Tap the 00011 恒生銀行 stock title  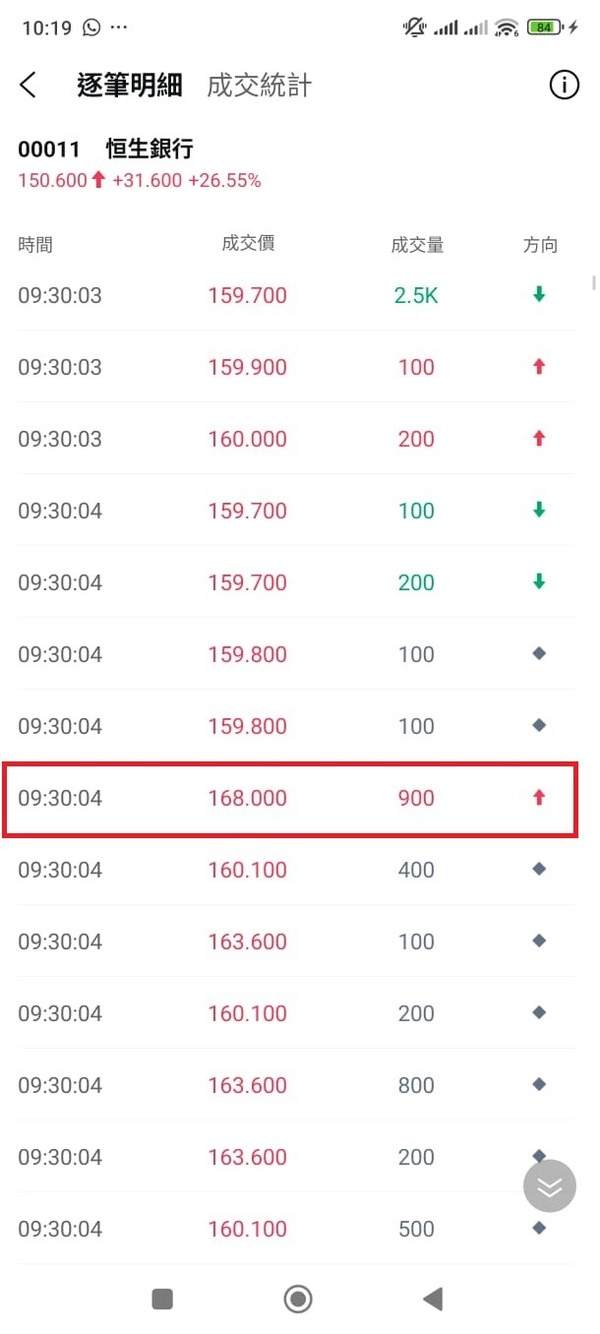[105, 150]
